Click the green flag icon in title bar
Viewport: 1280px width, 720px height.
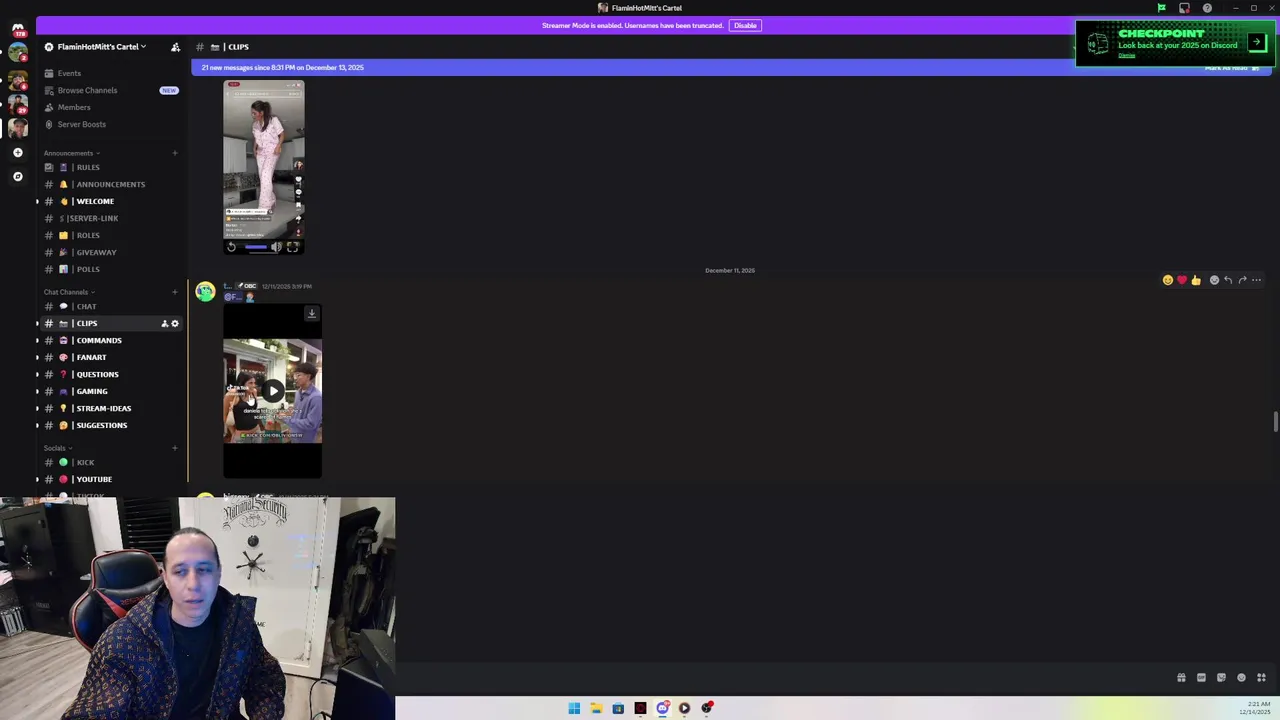coord(1161,8)
